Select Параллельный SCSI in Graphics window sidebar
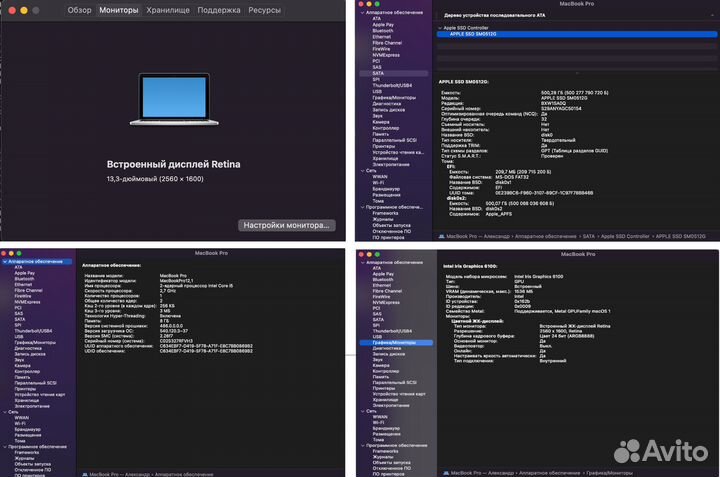Viewport: 720px width, 477px height. pyautogui.click(x=394, y=382)
